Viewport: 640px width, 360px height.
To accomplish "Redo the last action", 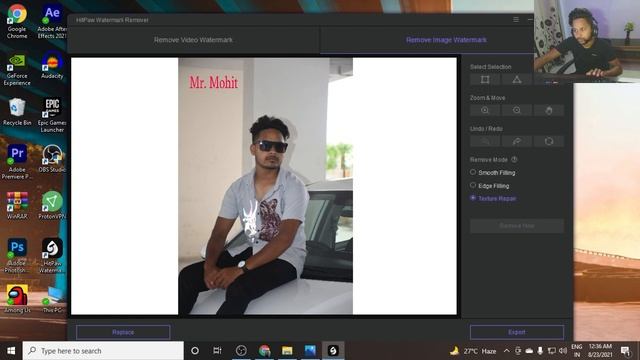I will [x=517, y=141].
